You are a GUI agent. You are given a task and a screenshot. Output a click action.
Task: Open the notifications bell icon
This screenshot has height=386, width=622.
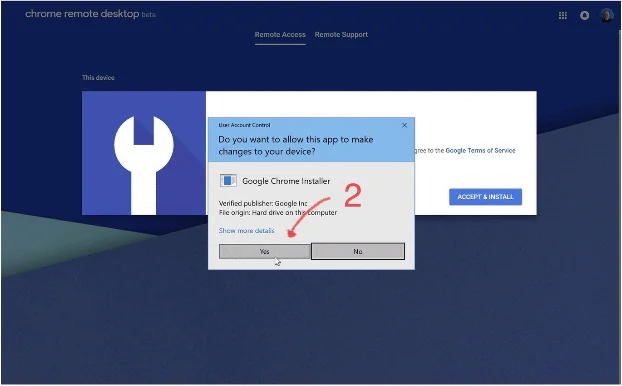tap(584, 15)
